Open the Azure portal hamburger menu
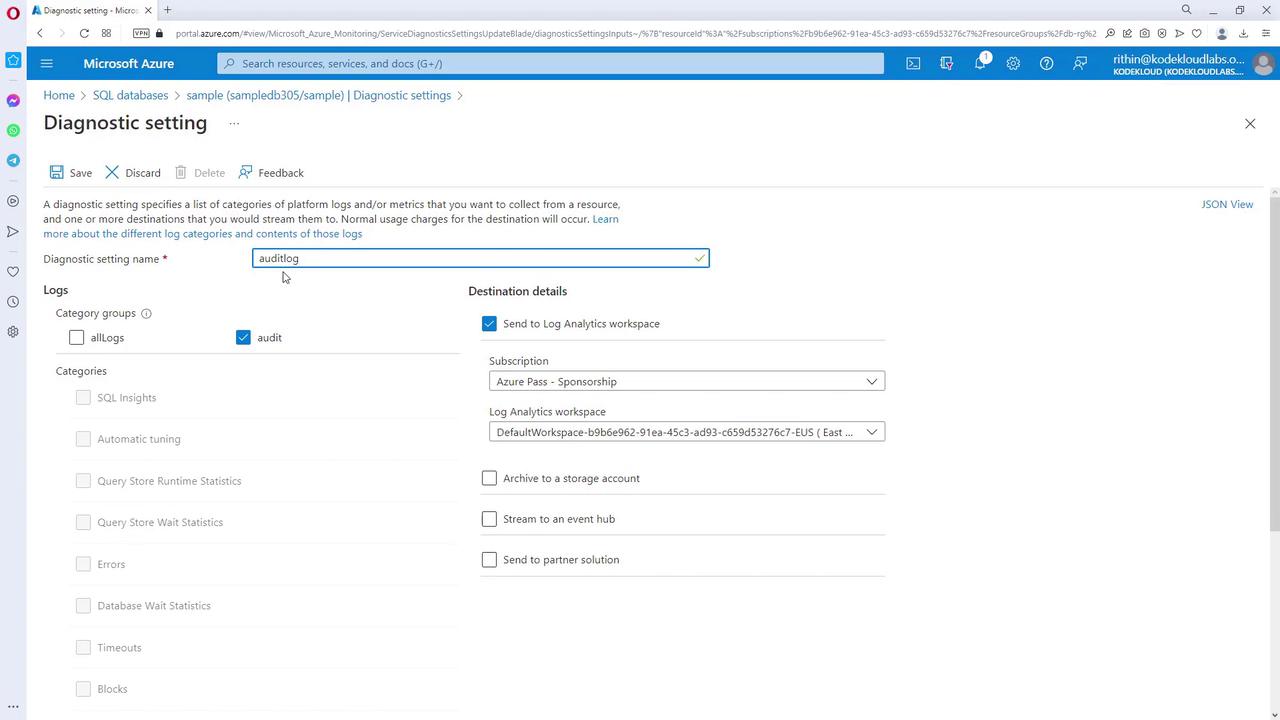 coord(46,63)
